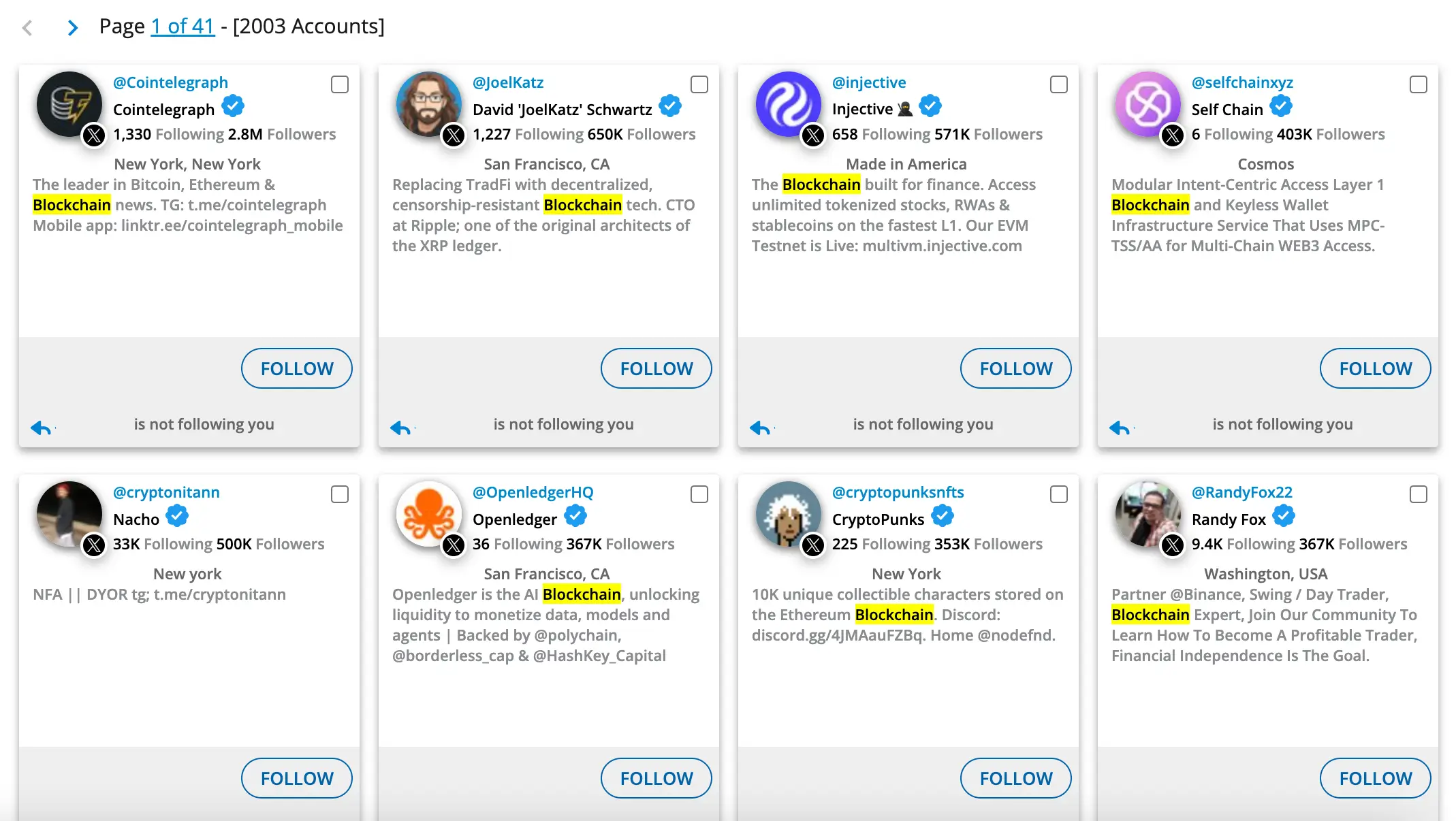Click the reply arrow on Cointelegraph card
Image resolution: width=1456 pixels, height=821 pixels.
pos(41,428)
